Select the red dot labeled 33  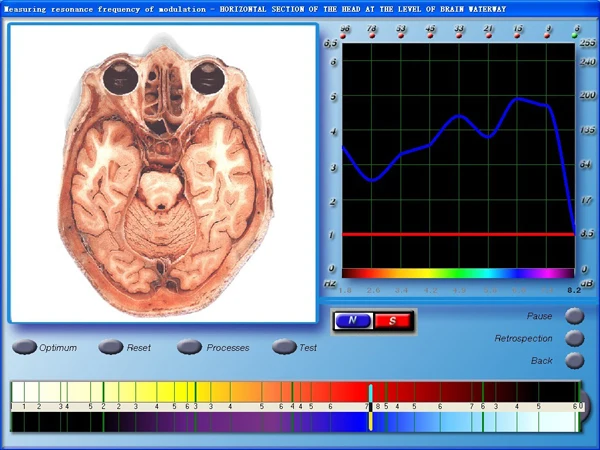tap(459, 35)
